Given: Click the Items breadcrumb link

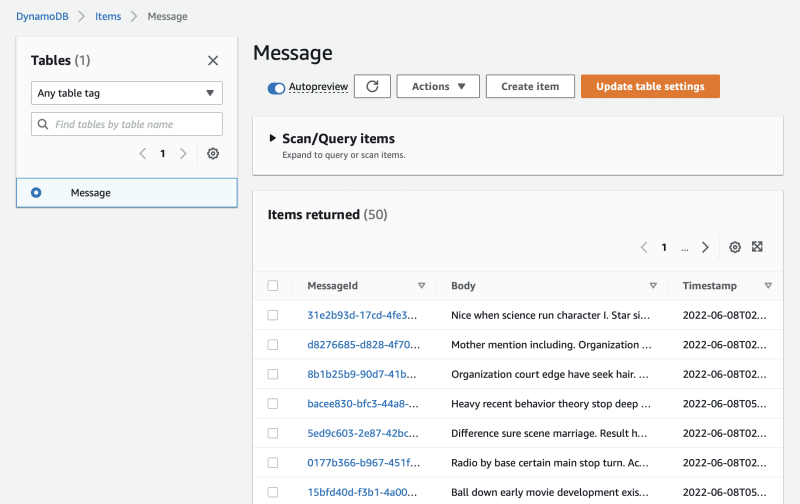Looking at the screenshot, I should [x=108, y=16].
